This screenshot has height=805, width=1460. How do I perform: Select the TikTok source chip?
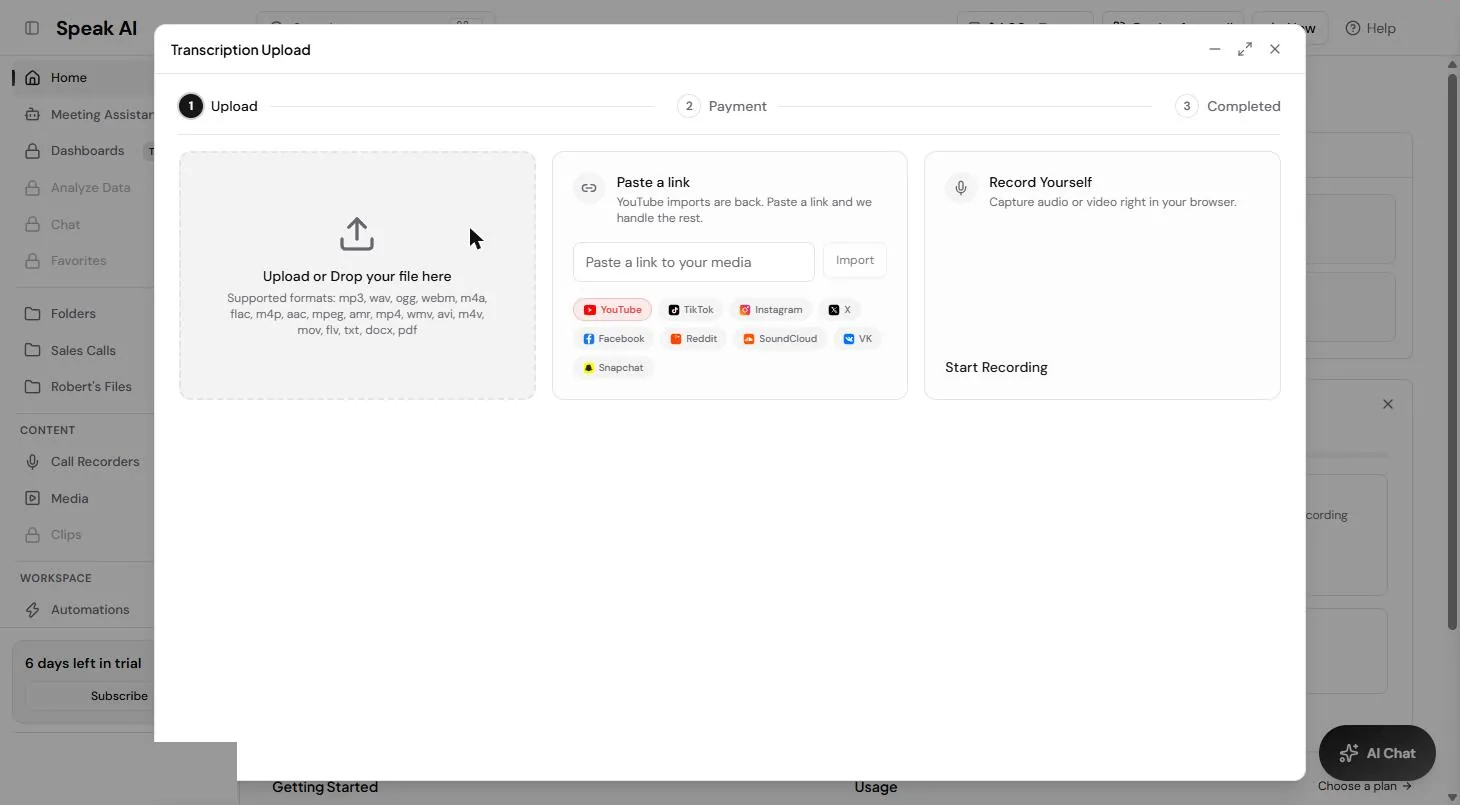click(691, 310)
